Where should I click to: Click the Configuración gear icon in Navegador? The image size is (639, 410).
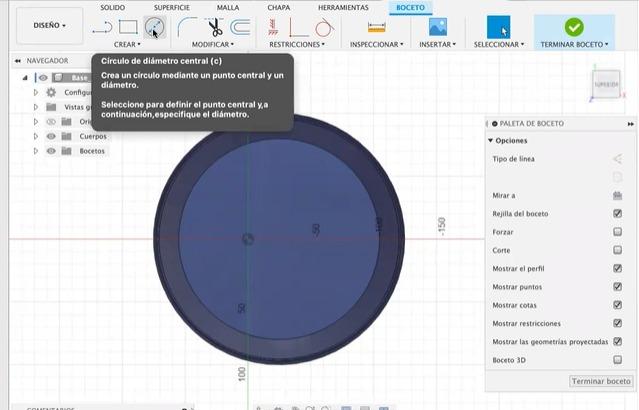click(x=51, y=93)
